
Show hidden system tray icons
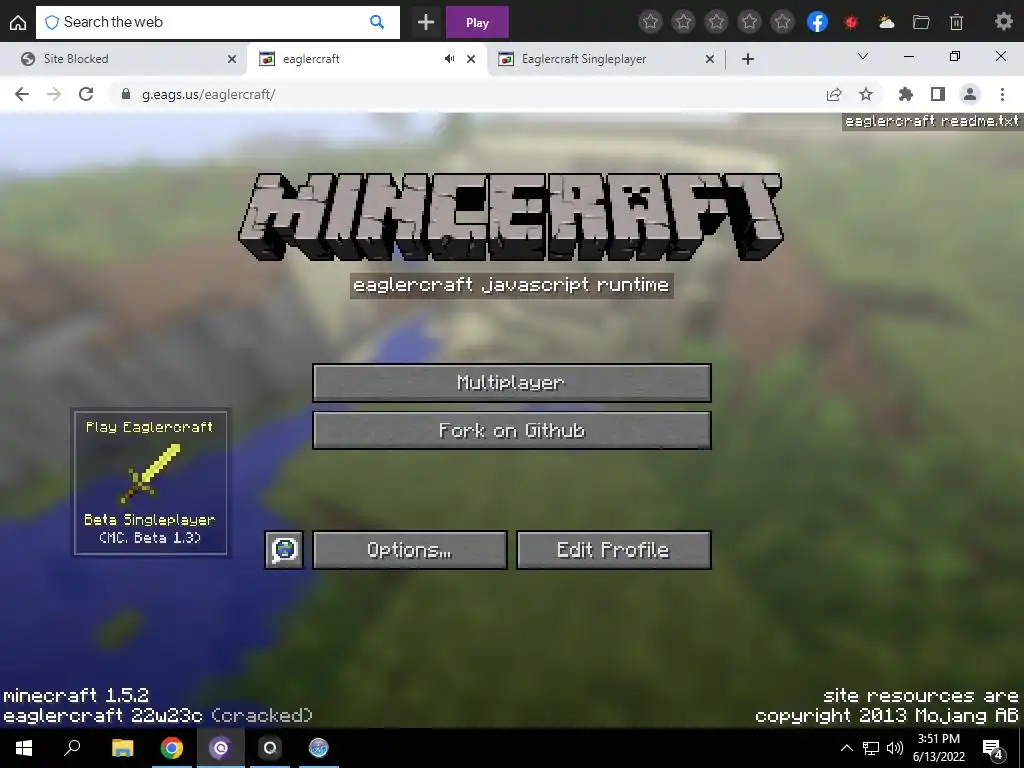846,748
